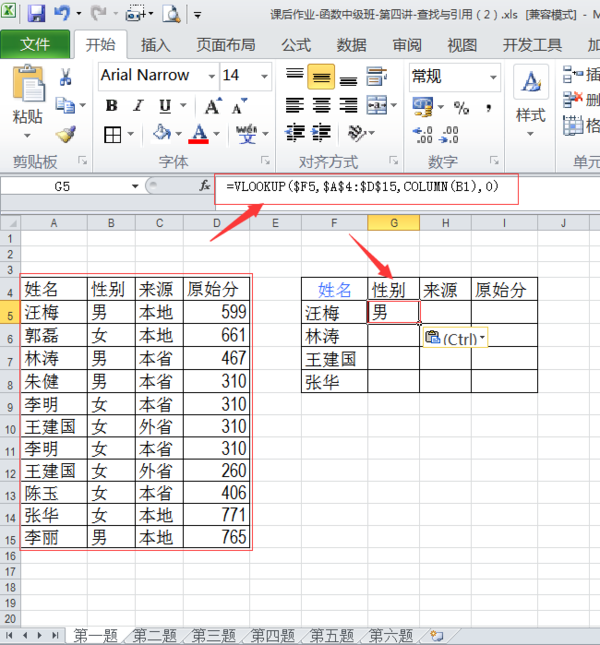The height and width of the screenshot is (645, 600).
Task: Switch to the 公式 ribbon tab
Action: coord(296,45)
